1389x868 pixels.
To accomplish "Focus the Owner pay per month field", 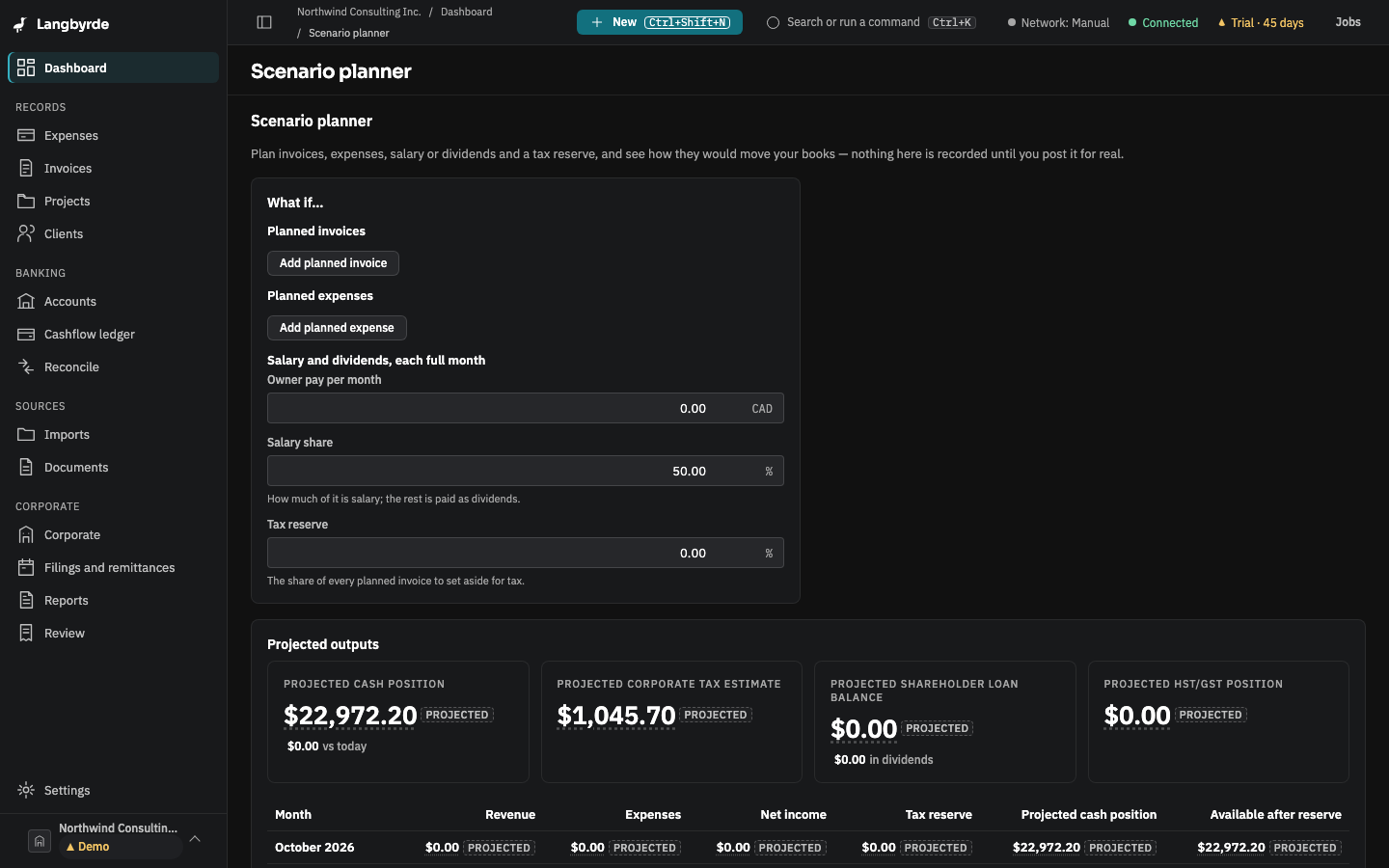I will click(x=526, y=408).
